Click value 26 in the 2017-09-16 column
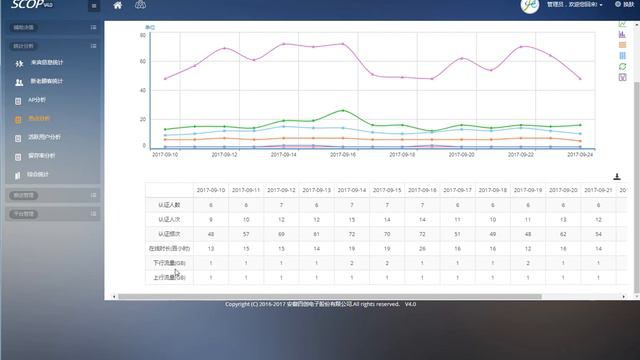The width and height of the screenshot is (640, 360). [422, 249]
